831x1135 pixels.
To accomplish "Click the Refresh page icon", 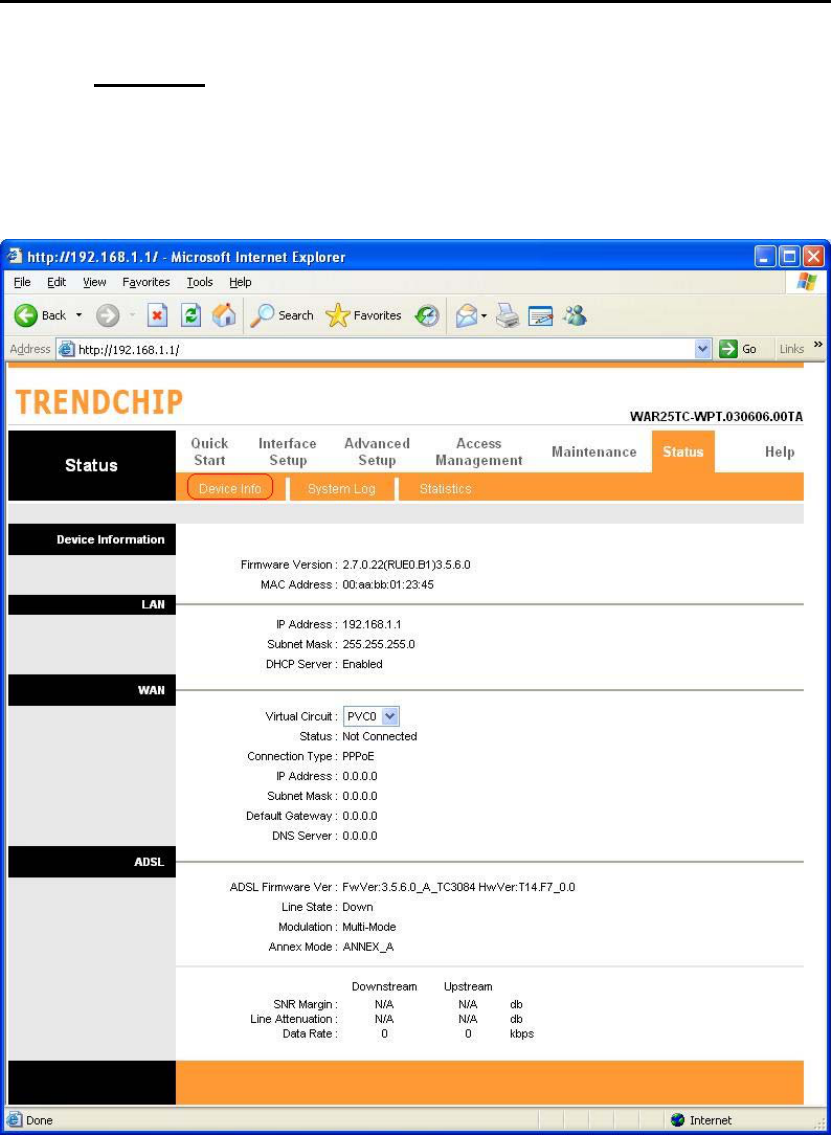I will point(190,316).
